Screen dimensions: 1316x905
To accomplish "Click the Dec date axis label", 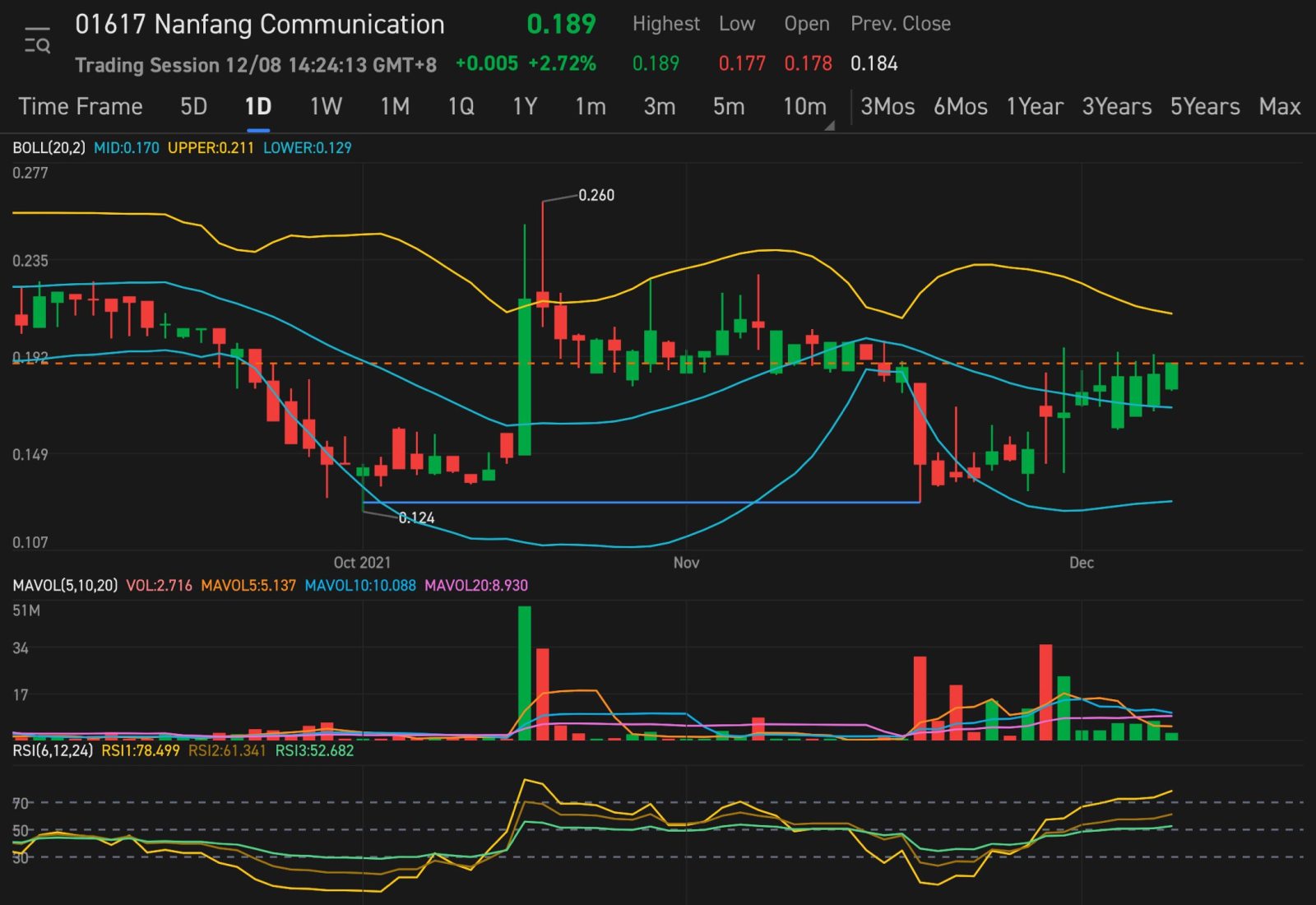I will pyautogui.click(x=1081, y=564).
